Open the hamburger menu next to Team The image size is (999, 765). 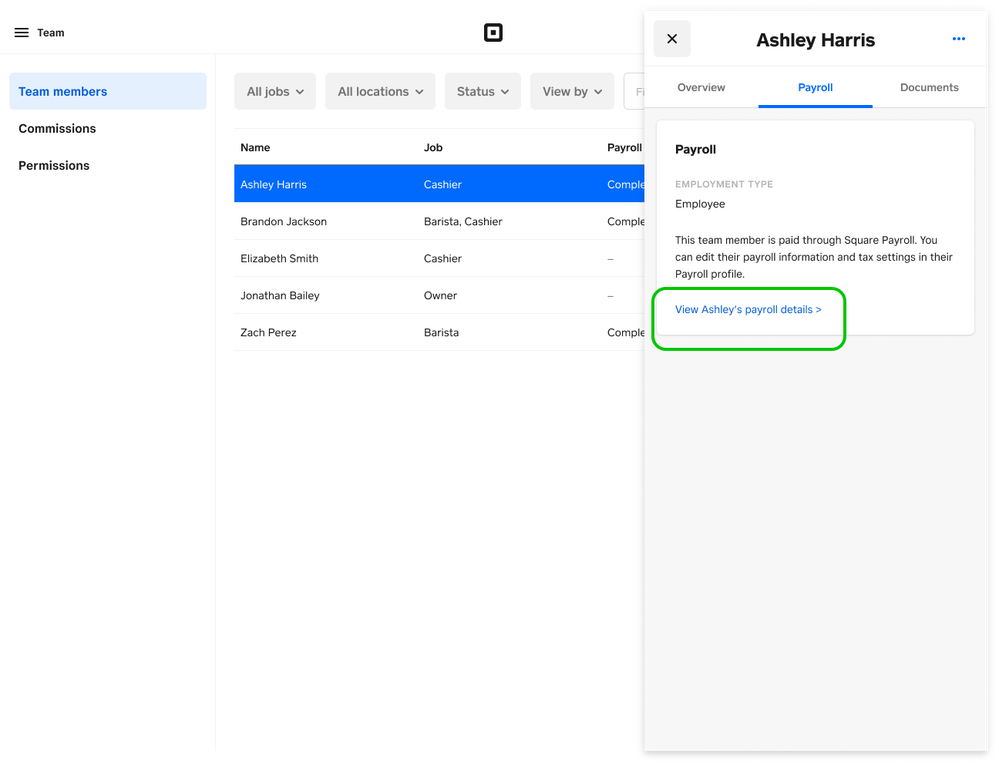coord(21,33)
